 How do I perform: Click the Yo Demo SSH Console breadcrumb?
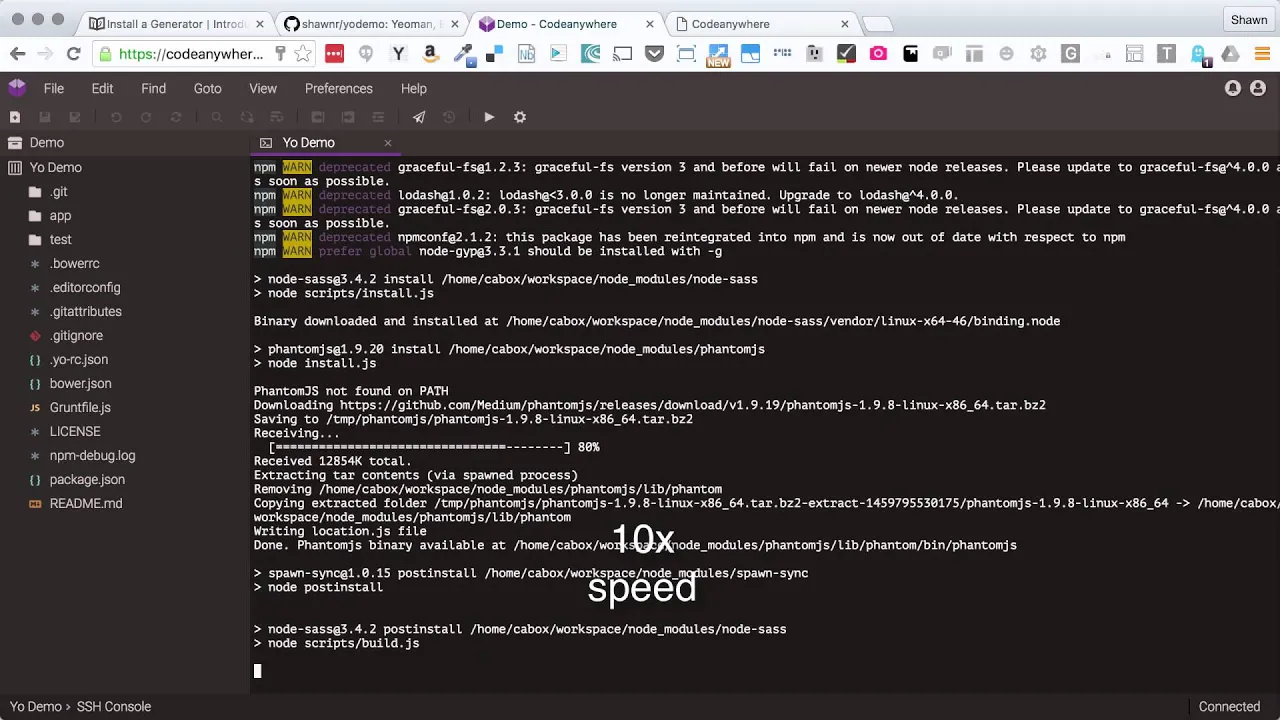(x=80, y=706)
